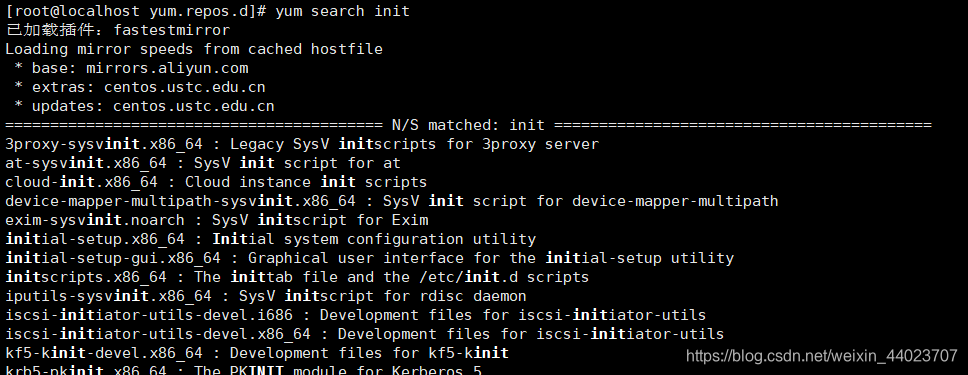Select the 'cloud-init.x86_64' package name
The width and height of the screenshot is (968, 375).
pos(81,182)
